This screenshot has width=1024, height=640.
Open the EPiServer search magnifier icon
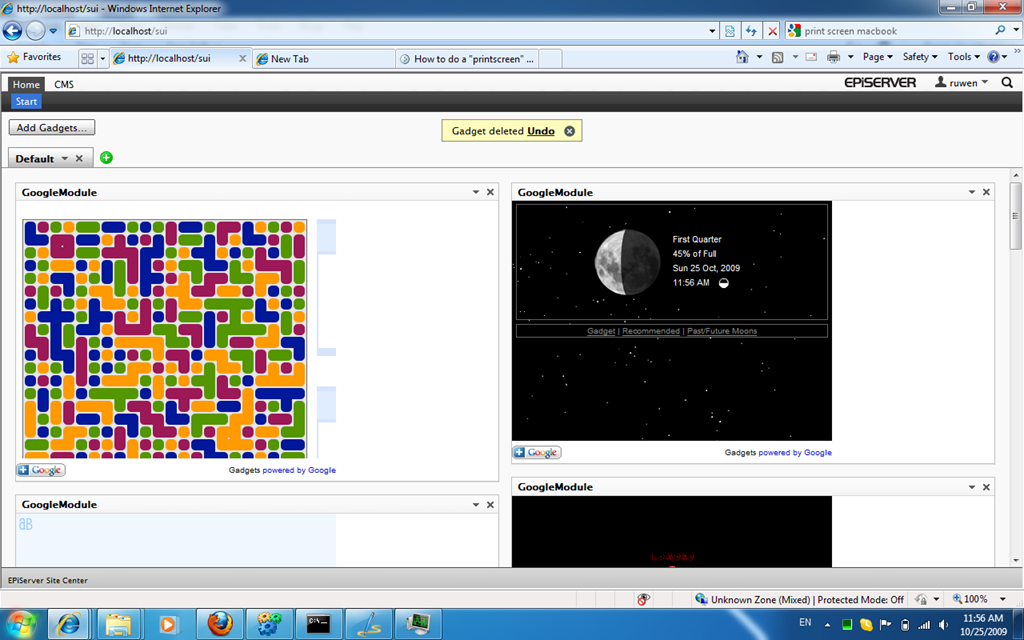(x=1007, y=83)
